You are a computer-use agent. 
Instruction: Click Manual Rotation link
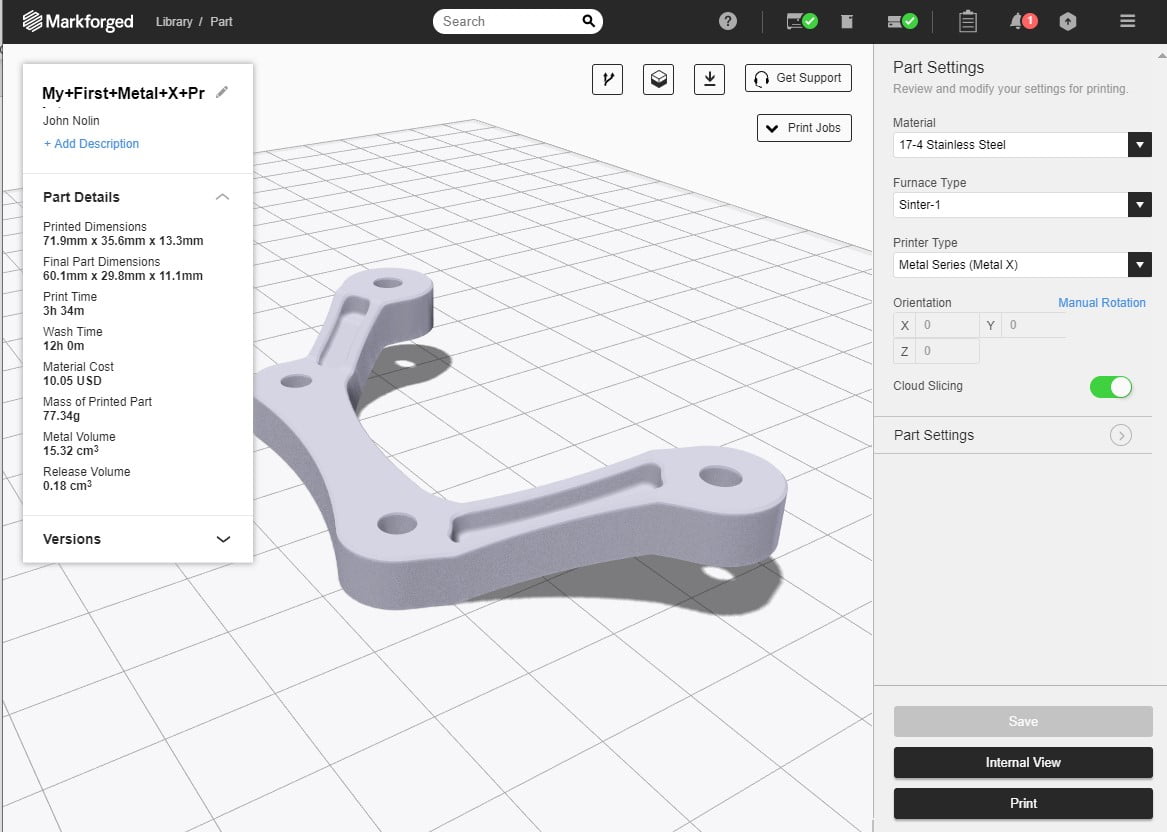(x=1102, y=303)
